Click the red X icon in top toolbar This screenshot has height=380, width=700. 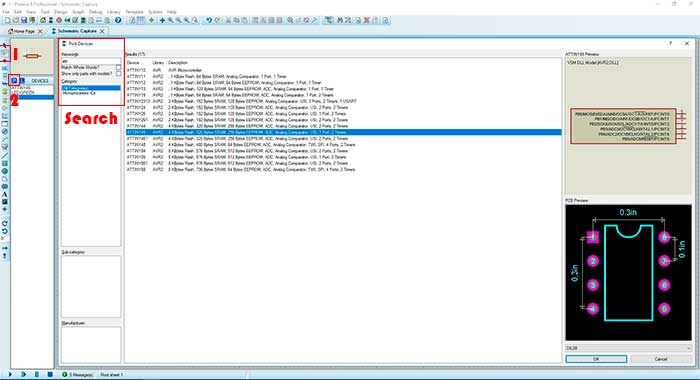click(367, 21)
